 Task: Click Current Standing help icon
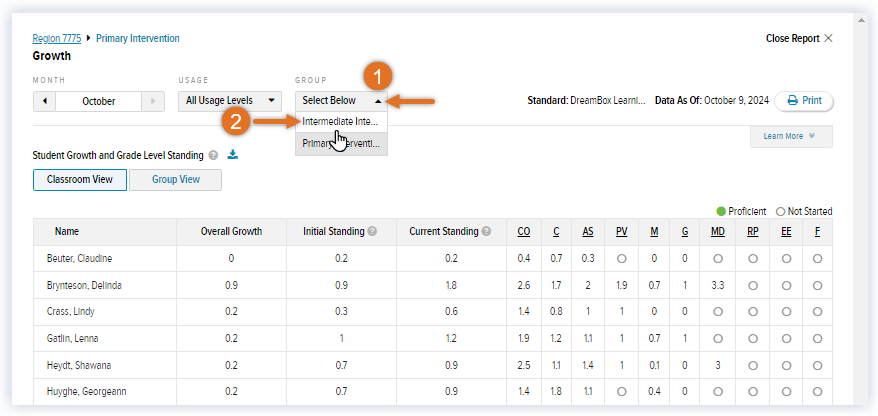(486, 231)
